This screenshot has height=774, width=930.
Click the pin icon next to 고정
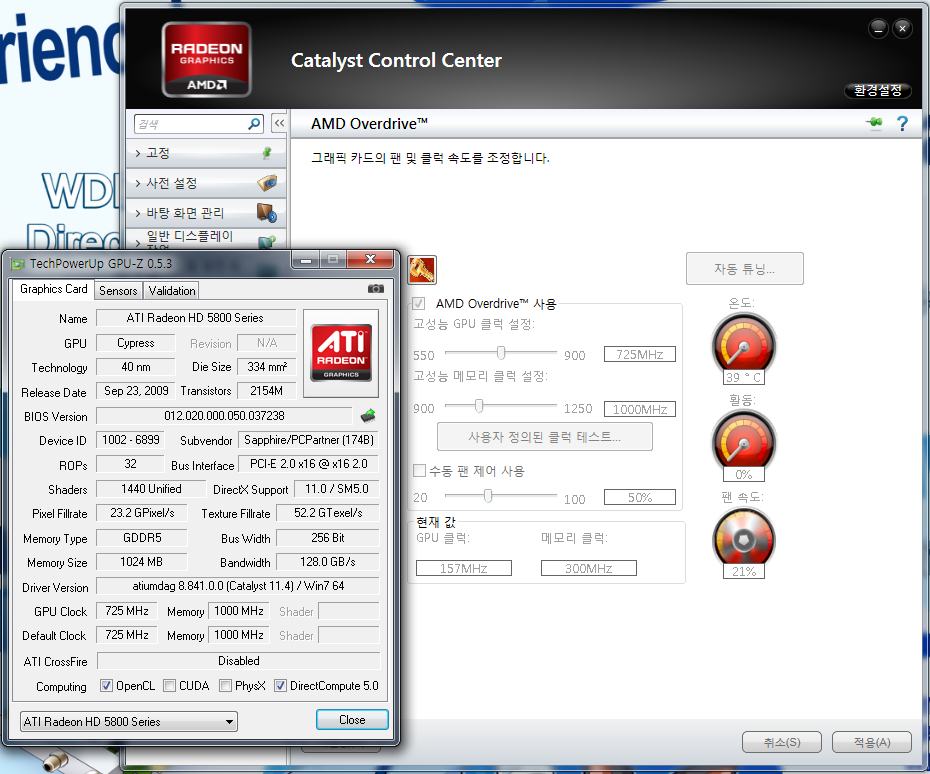(x=267, y=153)
